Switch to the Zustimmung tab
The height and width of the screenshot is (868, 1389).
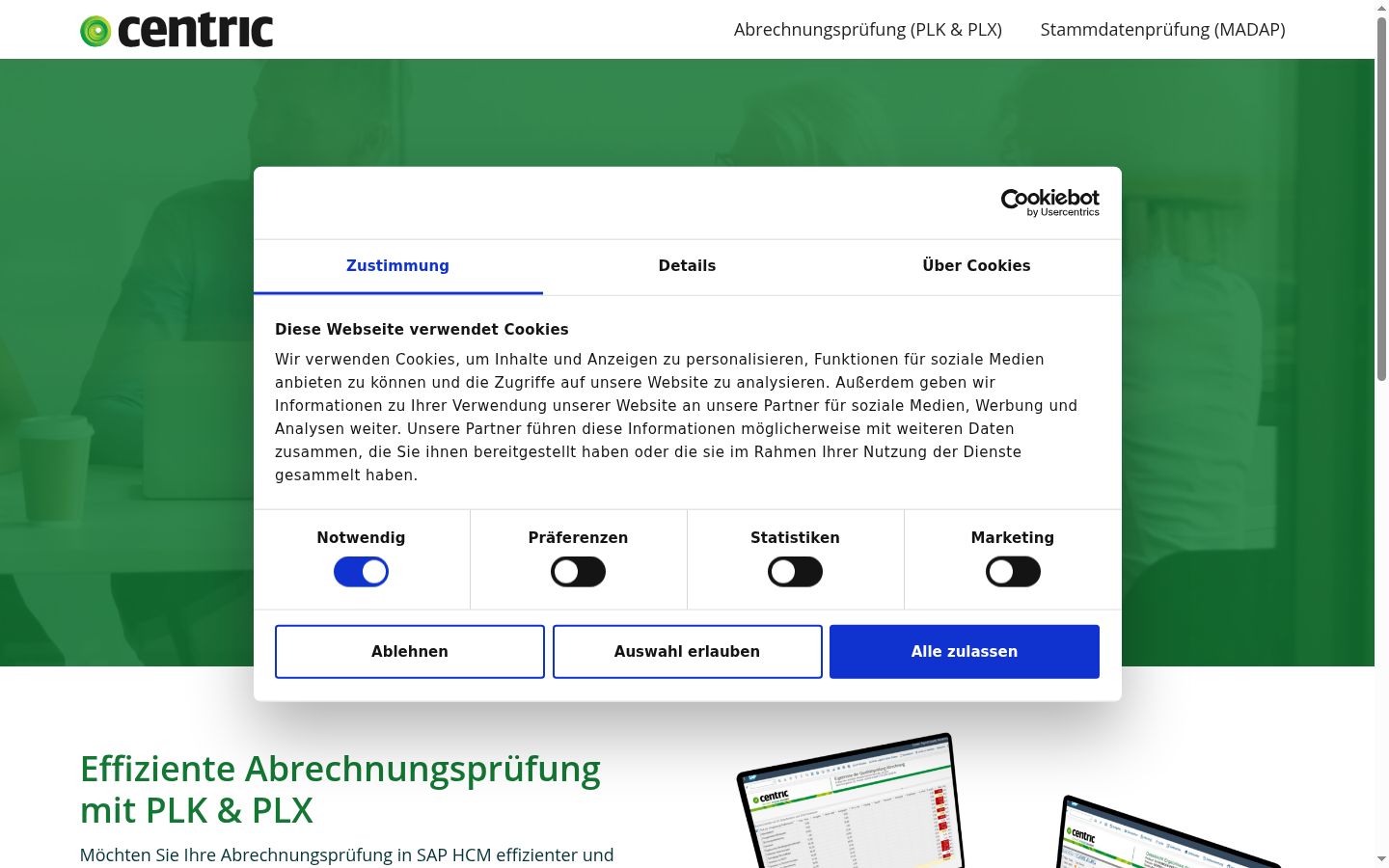pos(397,266)
